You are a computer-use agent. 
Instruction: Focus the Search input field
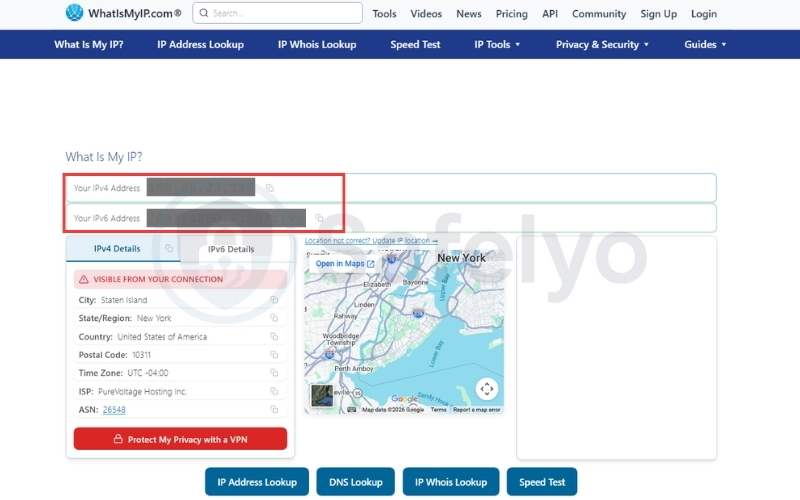tap(278, 13)
